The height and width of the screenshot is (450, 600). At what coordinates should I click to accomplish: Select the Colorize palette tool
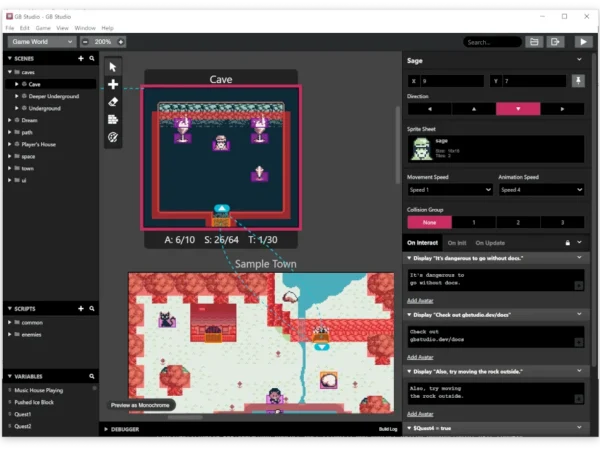coord(113,136)
